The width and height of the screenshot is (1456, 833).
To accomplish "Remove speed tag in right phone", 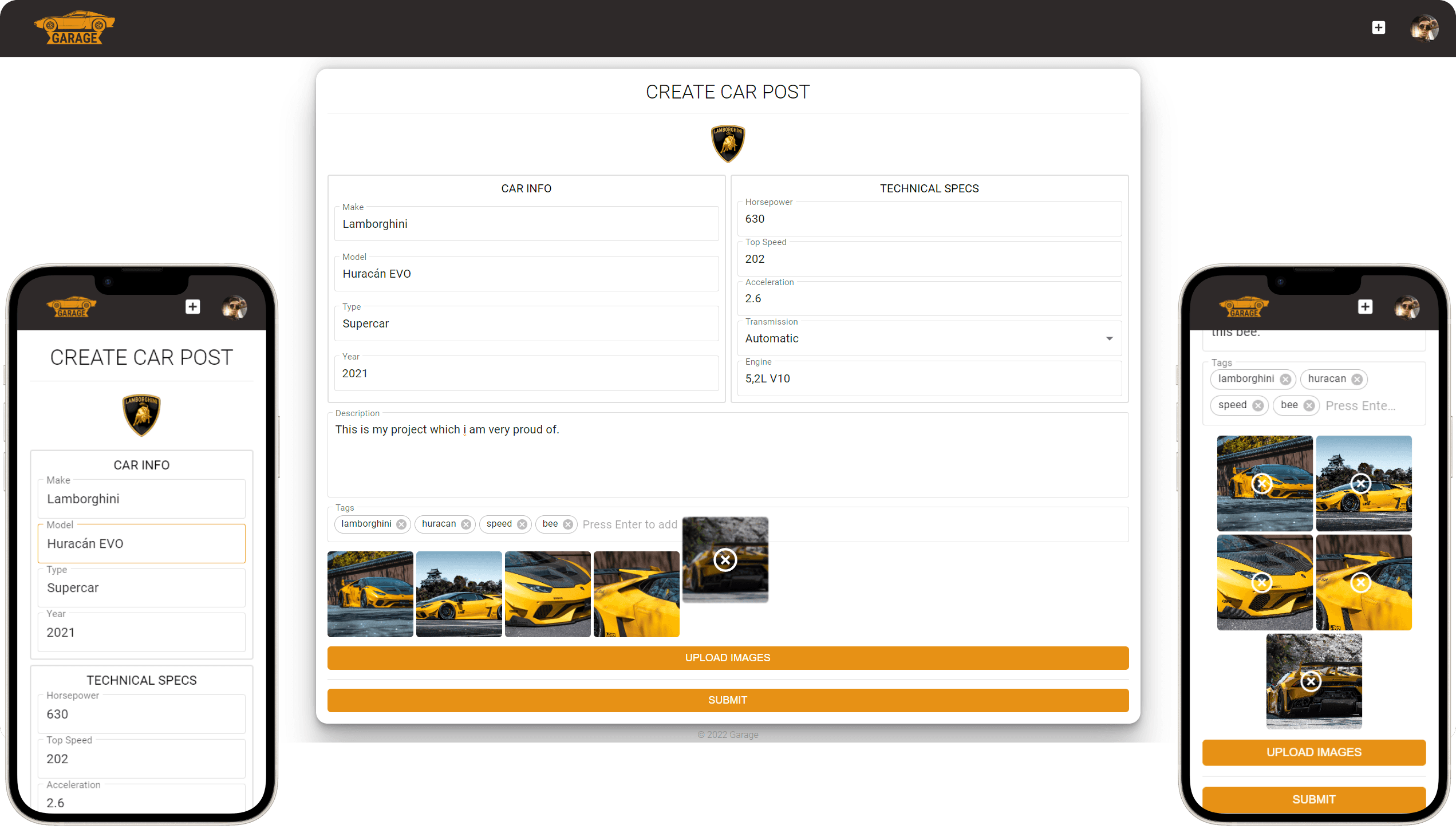I will click(x=1258, y=406).
